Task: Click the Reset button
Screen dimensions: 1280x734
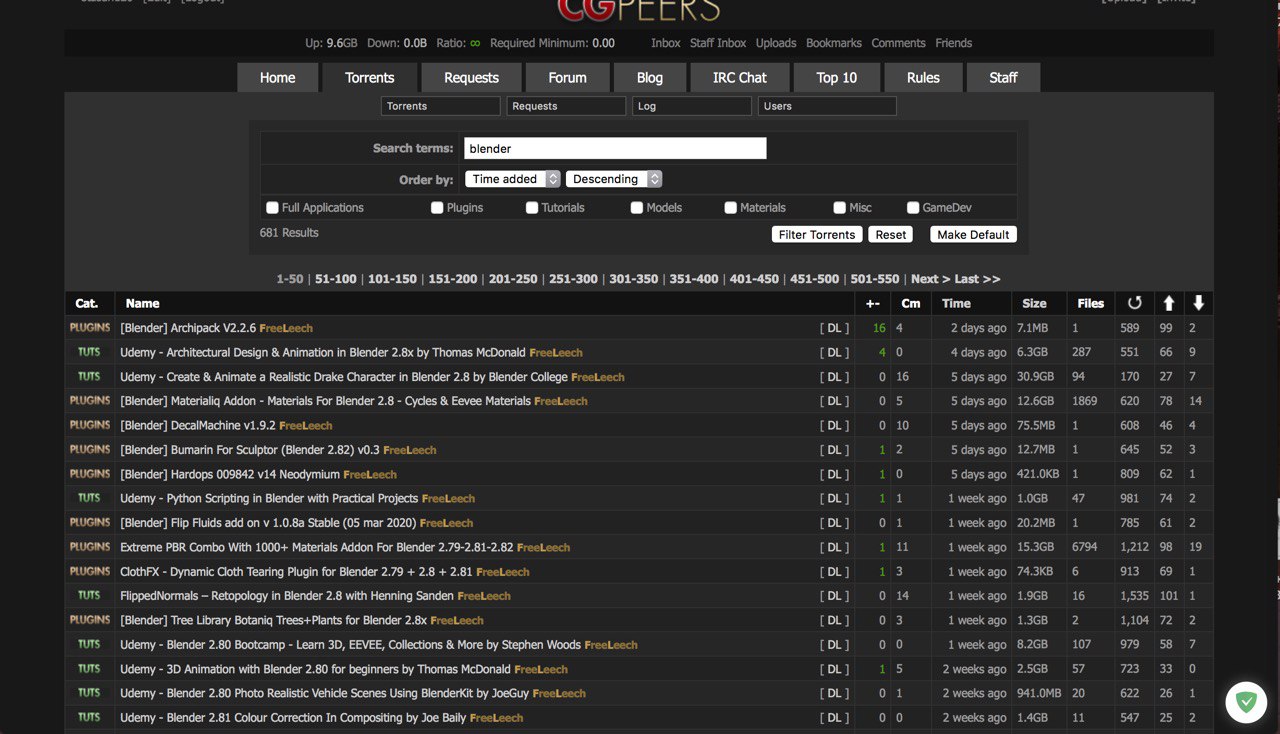Action: coord(890,235)
